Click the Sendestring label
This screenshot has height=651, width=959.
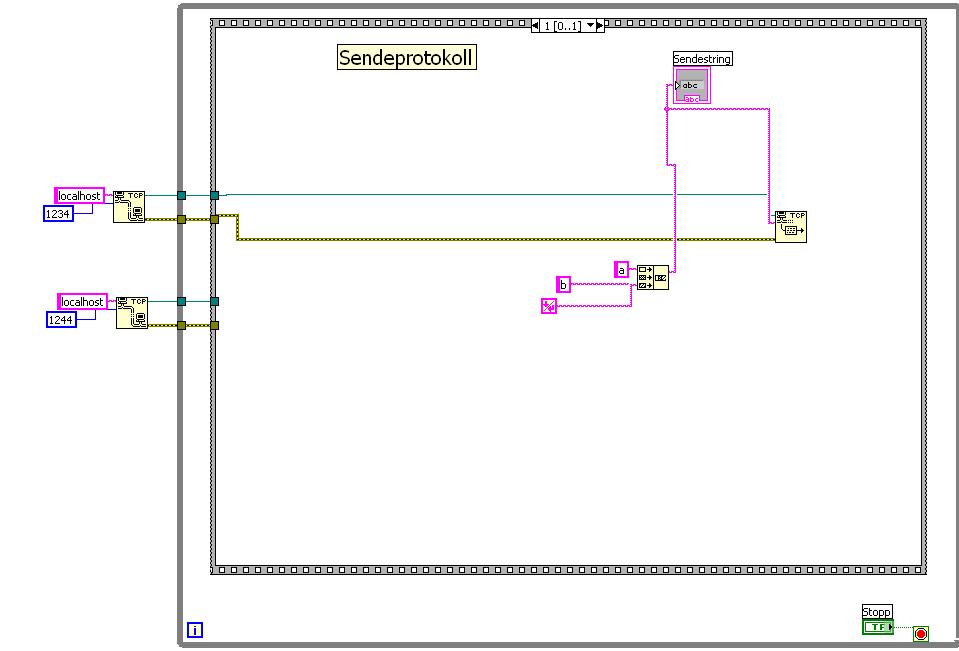(702, 59)
